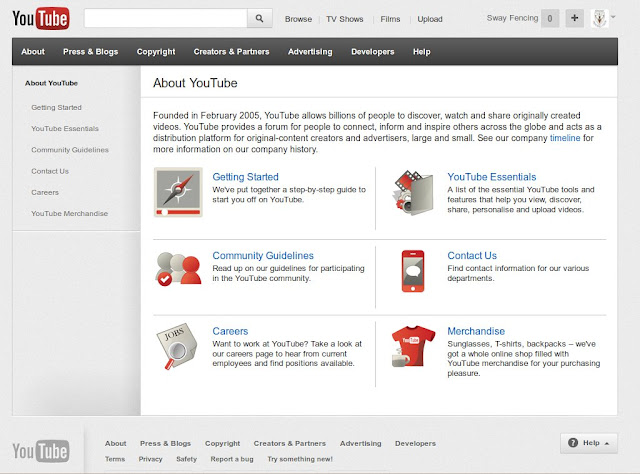Click Try something new! footer link
Image resolution: width=640 pixels, height=474 pixels.
click(x=300, y=459)
